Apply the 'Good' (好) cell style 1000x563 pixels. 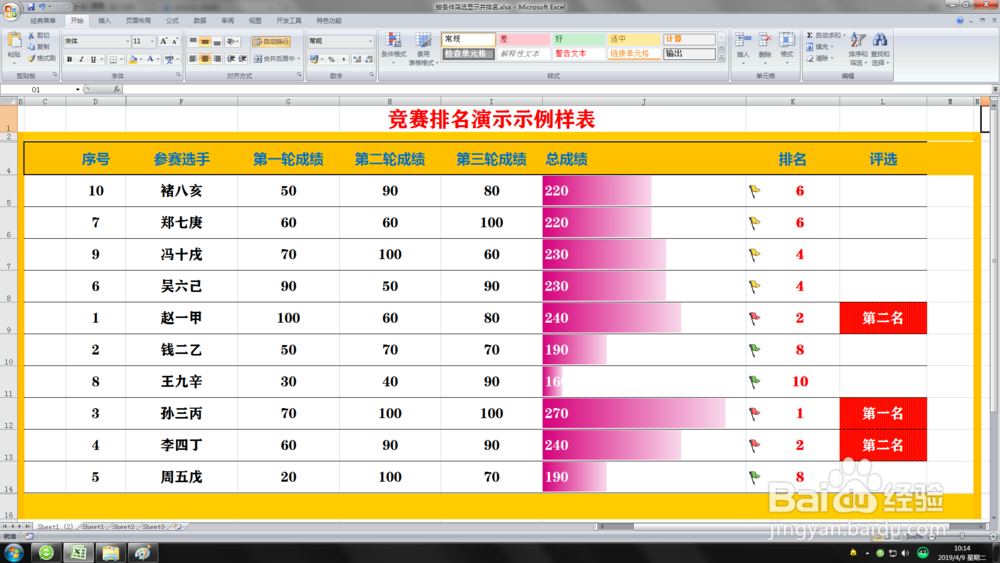coord(578,39)
